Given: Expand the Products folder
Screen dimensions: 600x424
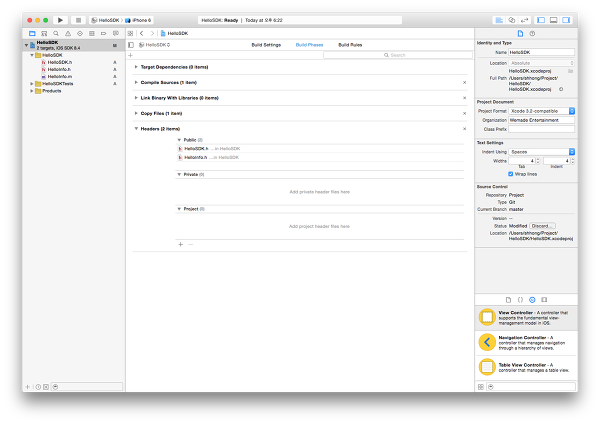Looking at the screenshot, I should [x=32, y=91].
